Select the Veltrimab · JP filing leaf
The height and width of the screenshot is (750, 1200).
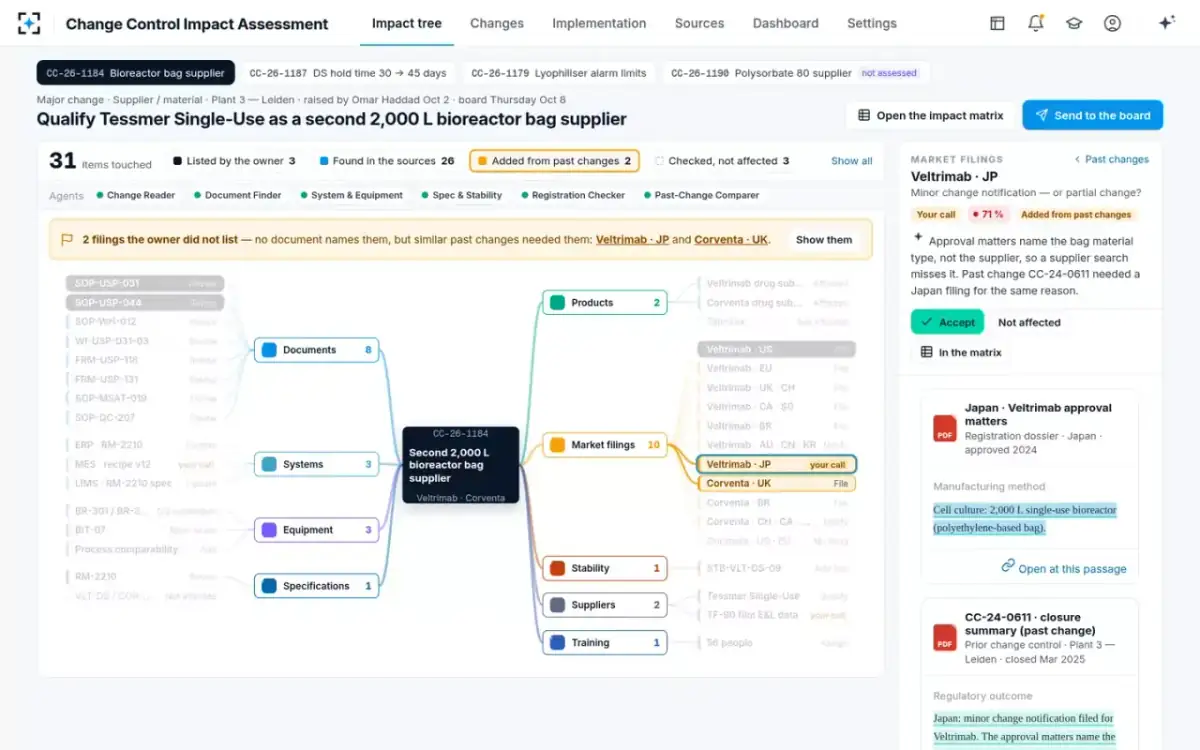pyautogui.click(x=777, y=465)
